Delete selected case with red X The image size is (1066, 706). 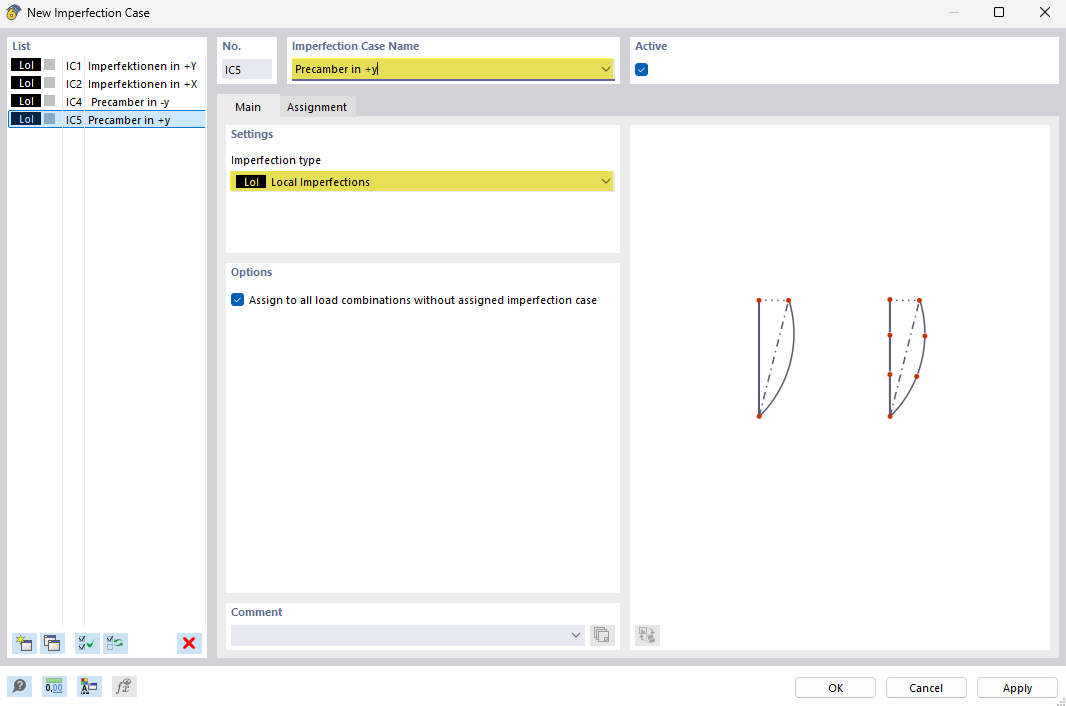click(189, 643)
